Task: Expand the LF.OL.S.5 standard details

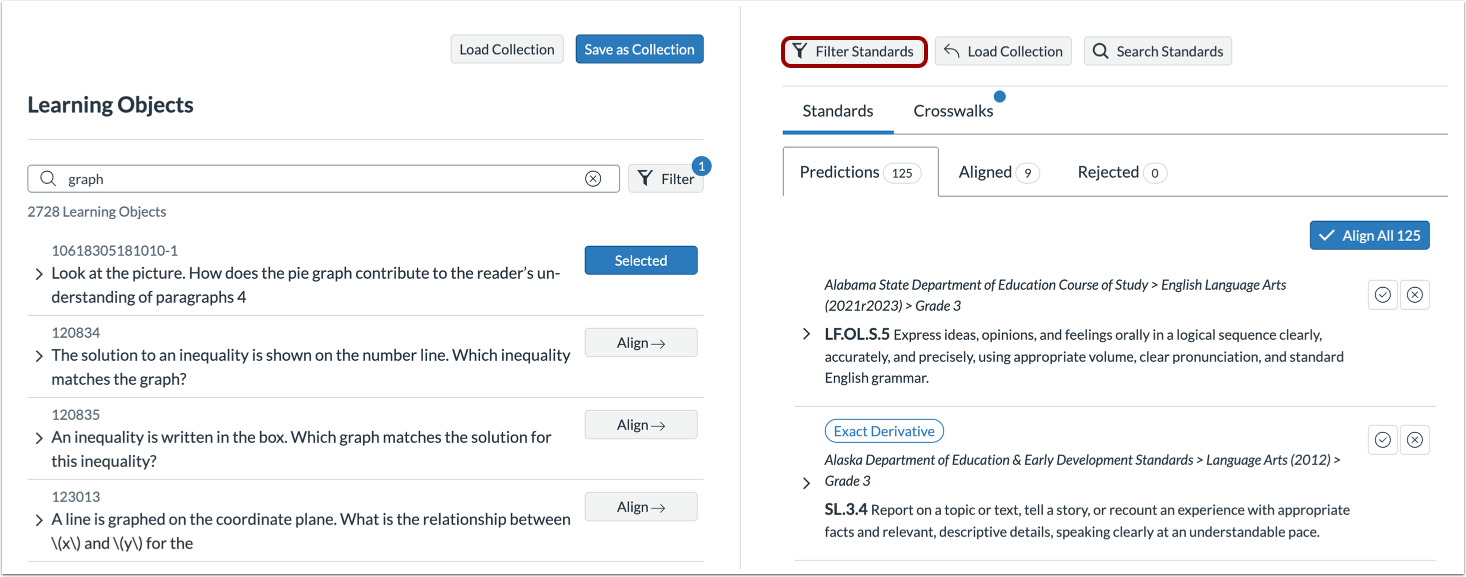Action: tap(807, 334)
